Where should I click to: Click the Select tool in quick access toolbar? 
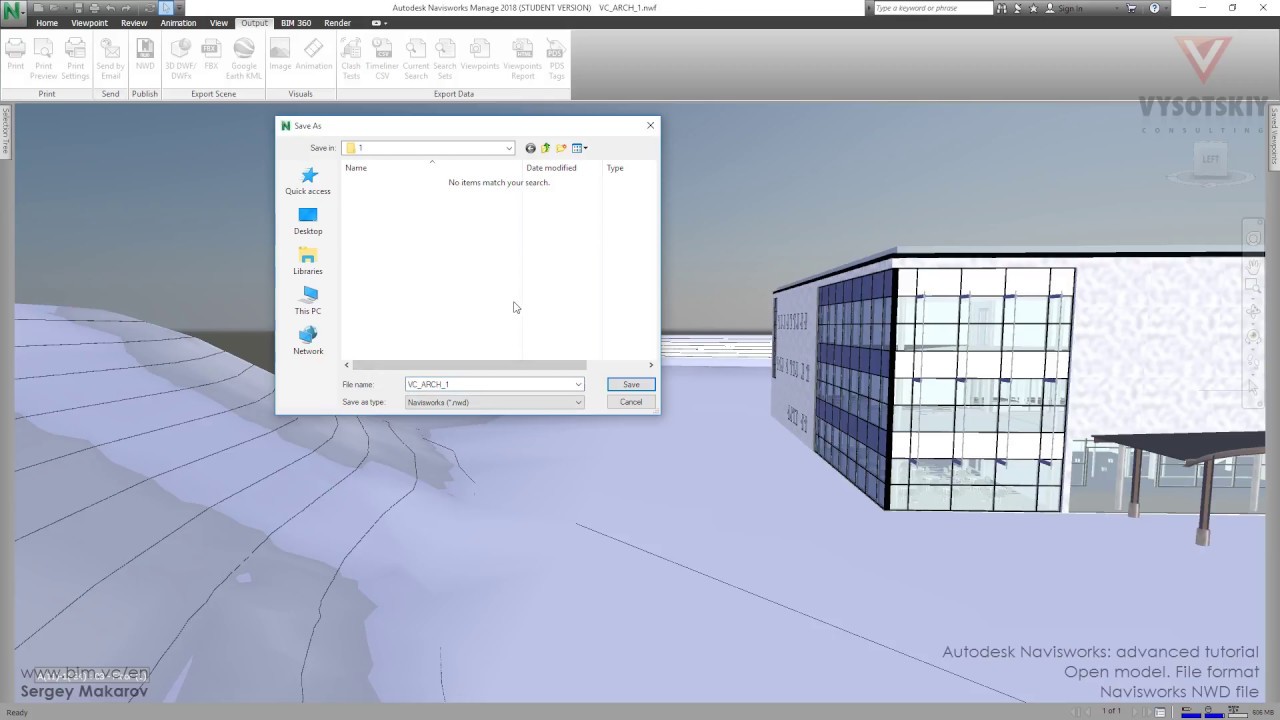(x=166, y=8)
